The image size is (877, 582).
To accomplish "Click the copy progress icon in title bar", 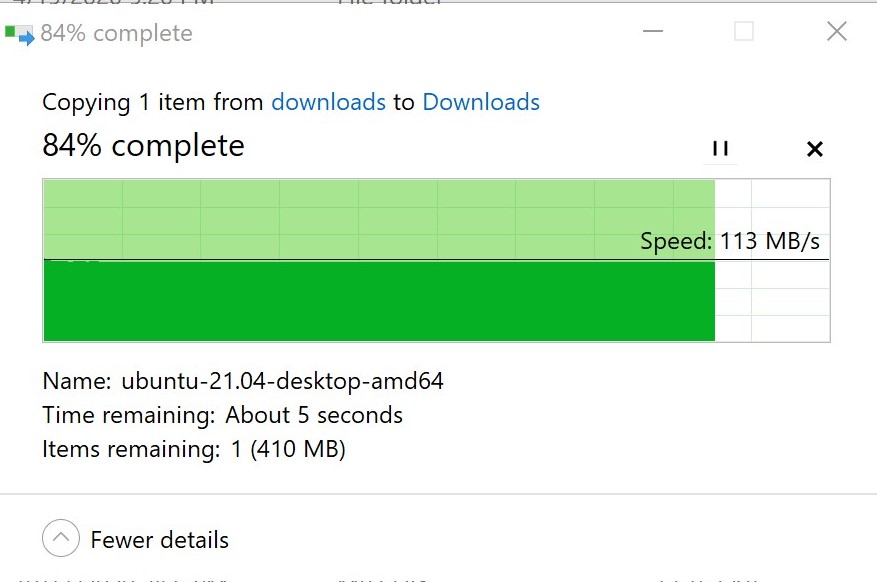I will click(x=20, y=34).
